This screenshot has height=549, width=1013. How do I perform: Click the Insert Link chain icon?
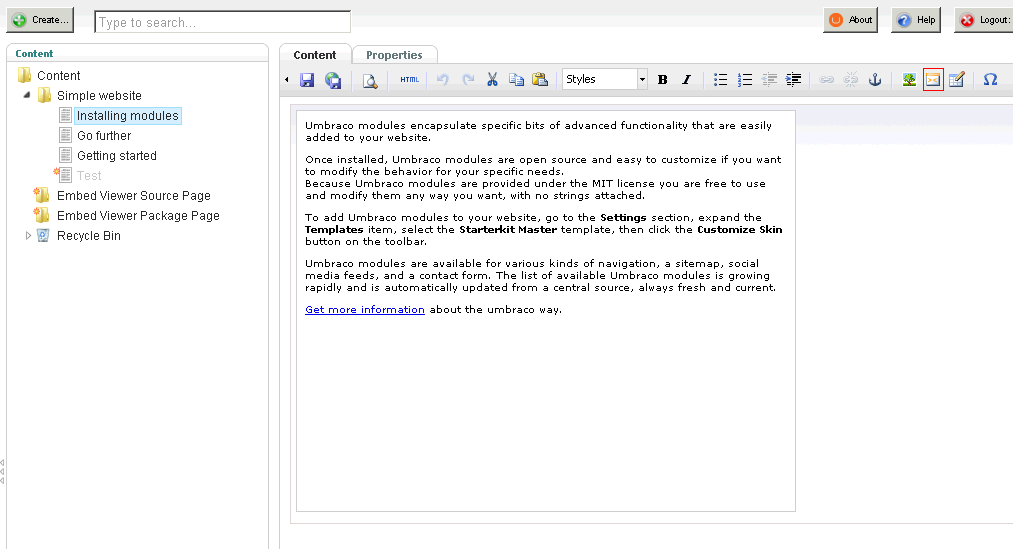(x=826, y=79)
